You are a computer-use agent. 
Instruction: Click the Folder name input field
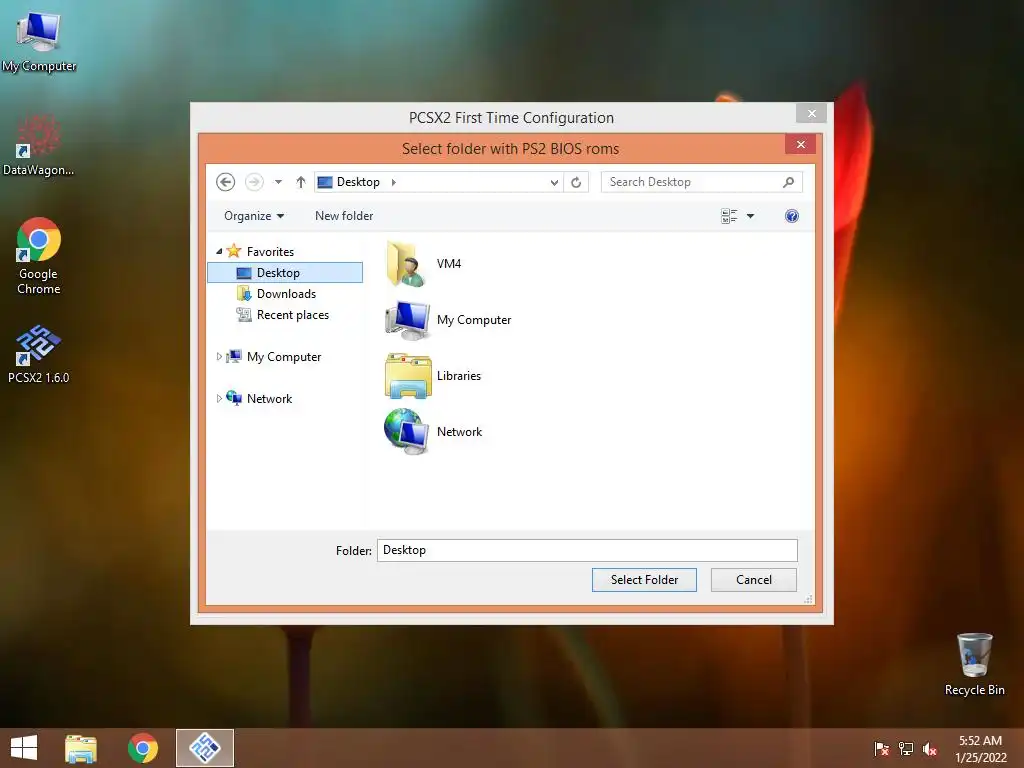tap(587, 550)
